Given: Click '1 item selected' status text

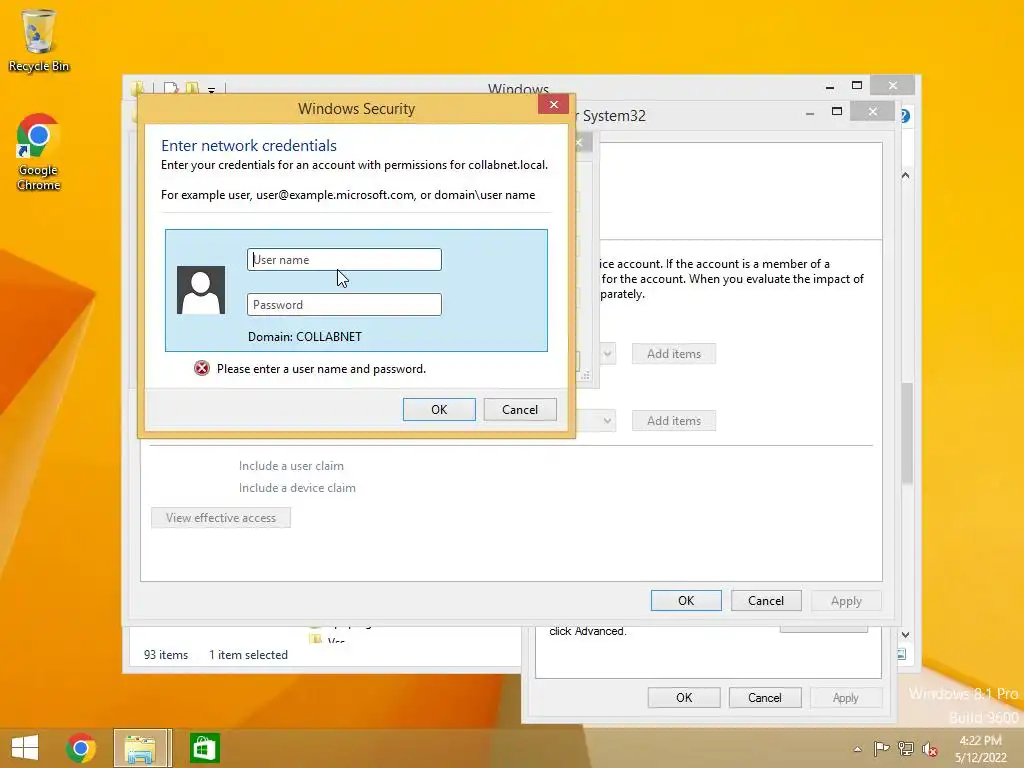Looking at the screenshot, I should [x=248, y=654].
